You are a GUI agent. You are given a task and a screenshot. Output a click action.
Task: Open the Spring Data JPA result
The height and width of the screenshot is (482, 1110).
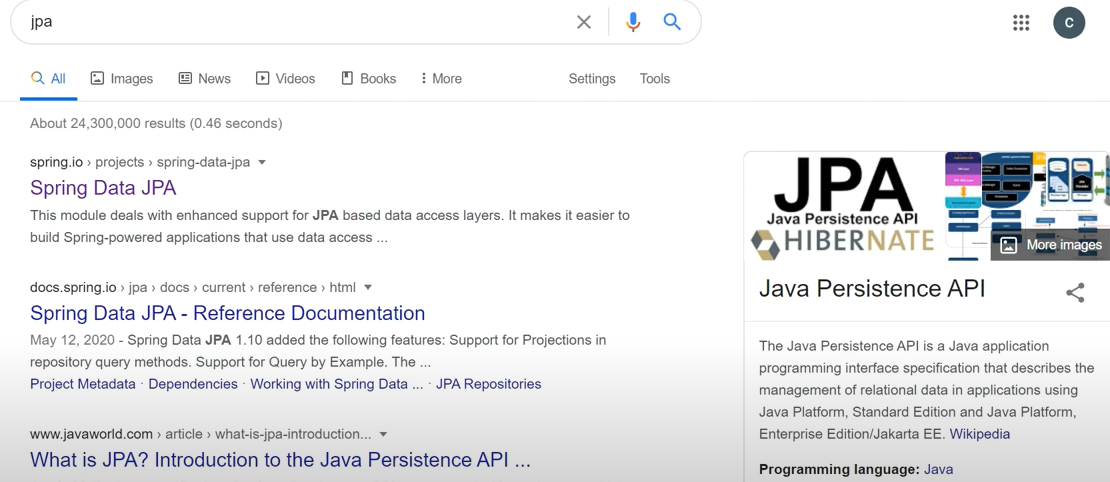(x=103, y=188)
